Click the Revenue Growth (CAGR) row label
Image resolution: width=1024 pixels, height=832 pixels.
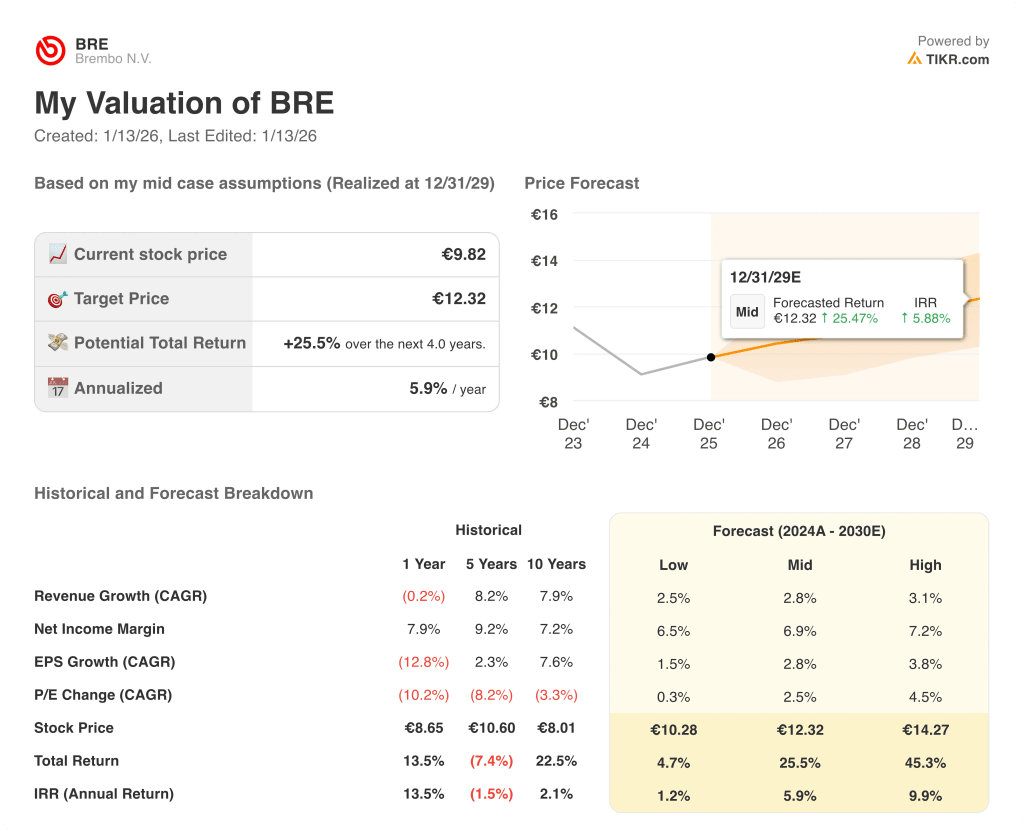click(x=120, y=596)
